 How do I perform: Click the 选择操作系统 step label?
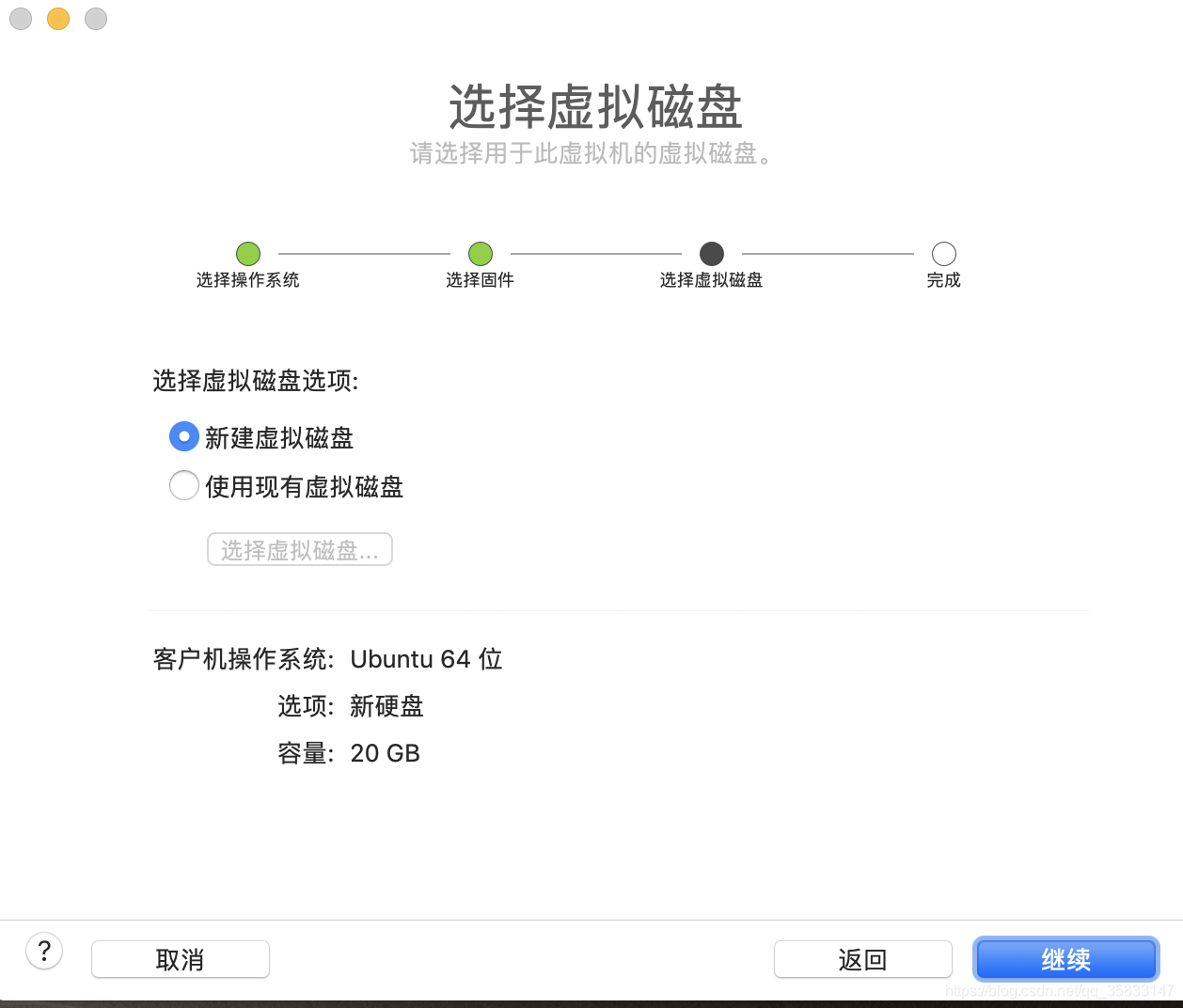click(x=247, y=280)
